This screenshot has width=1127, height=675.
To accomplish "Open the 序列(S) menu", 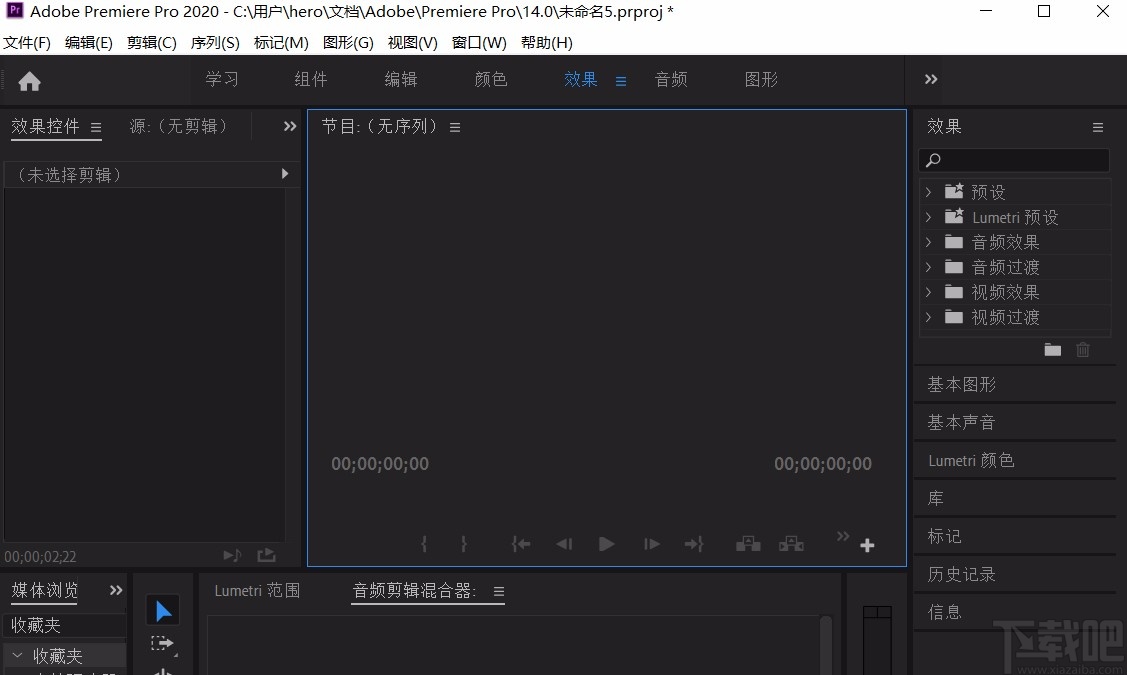I will click(215, 42).
